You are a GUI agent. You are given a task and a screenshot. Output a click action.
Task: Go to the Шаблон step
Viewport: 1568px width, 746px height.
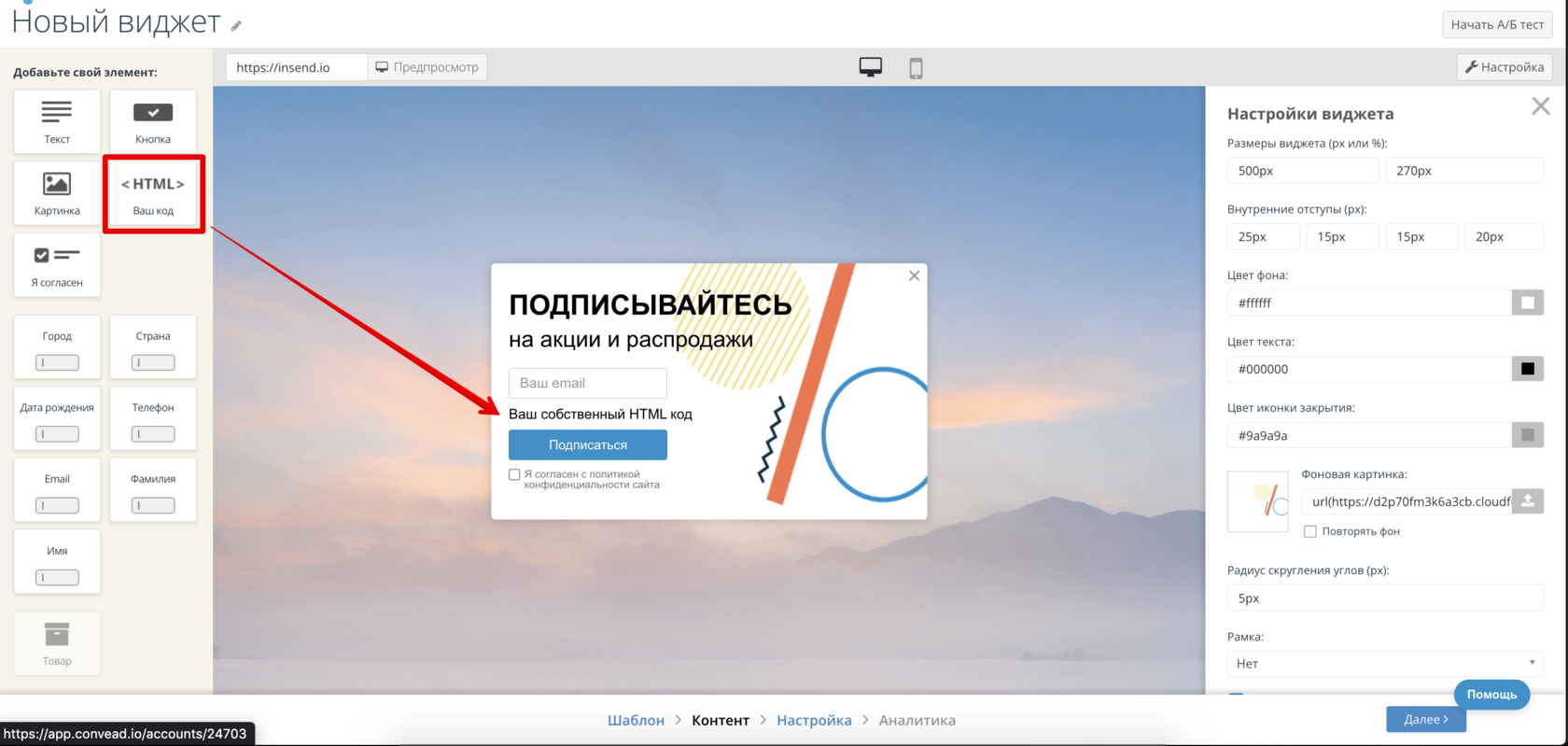pyautogui.click(x=636, y=720)
